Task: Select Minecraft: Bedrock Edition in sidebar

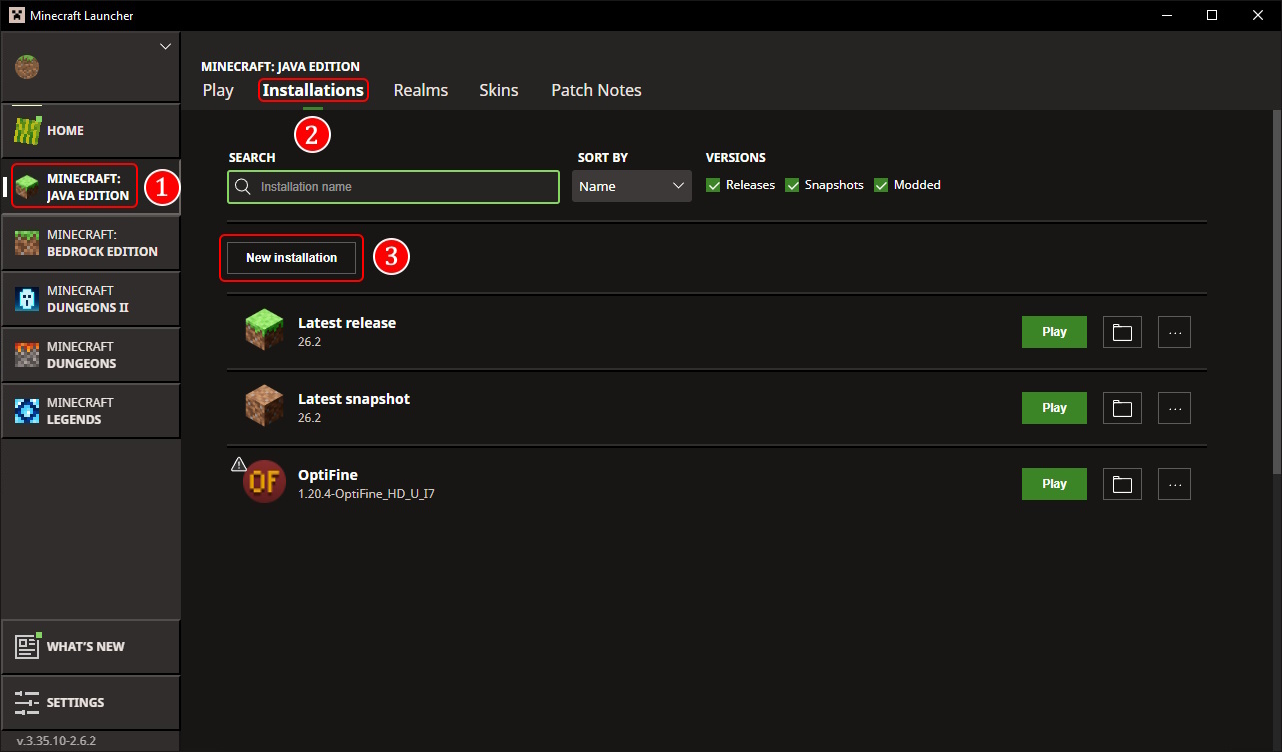Action: pyautogui.click(x=90, y=243)
